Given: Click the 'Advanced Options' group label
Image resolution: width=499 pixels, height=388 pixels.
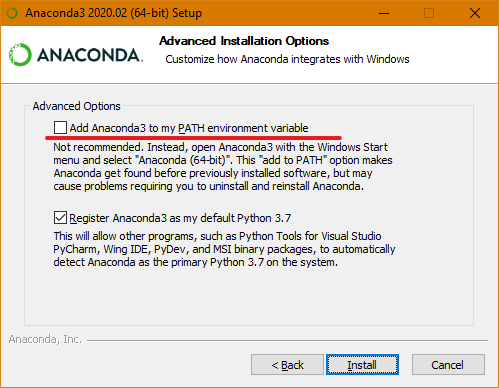Looking at the screenshot, I should (76, 106).
